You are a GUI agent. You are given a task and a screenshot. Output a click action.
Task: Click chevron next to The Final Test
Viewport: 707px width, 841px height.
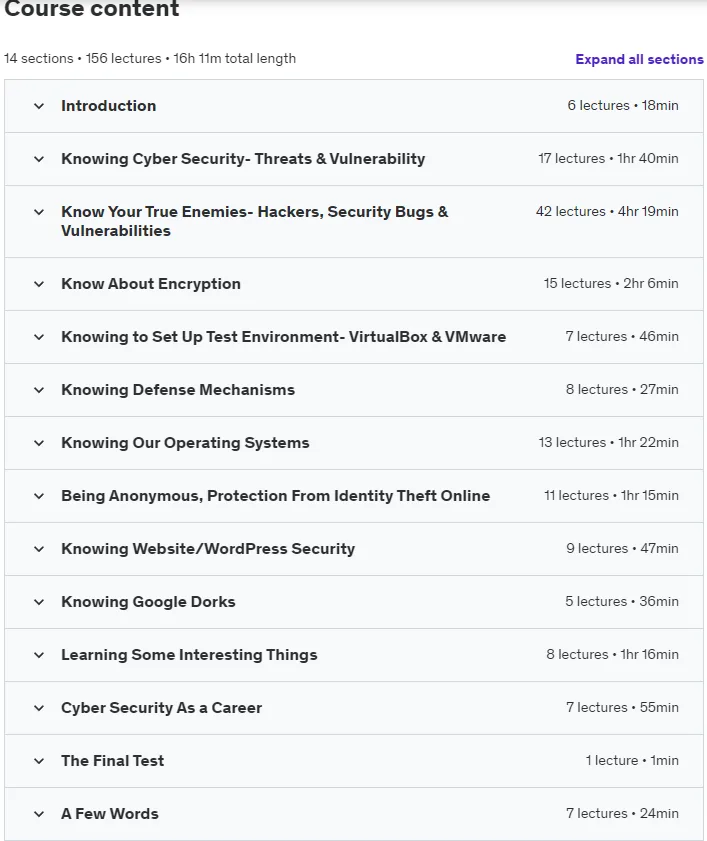(x=39, y=762)
